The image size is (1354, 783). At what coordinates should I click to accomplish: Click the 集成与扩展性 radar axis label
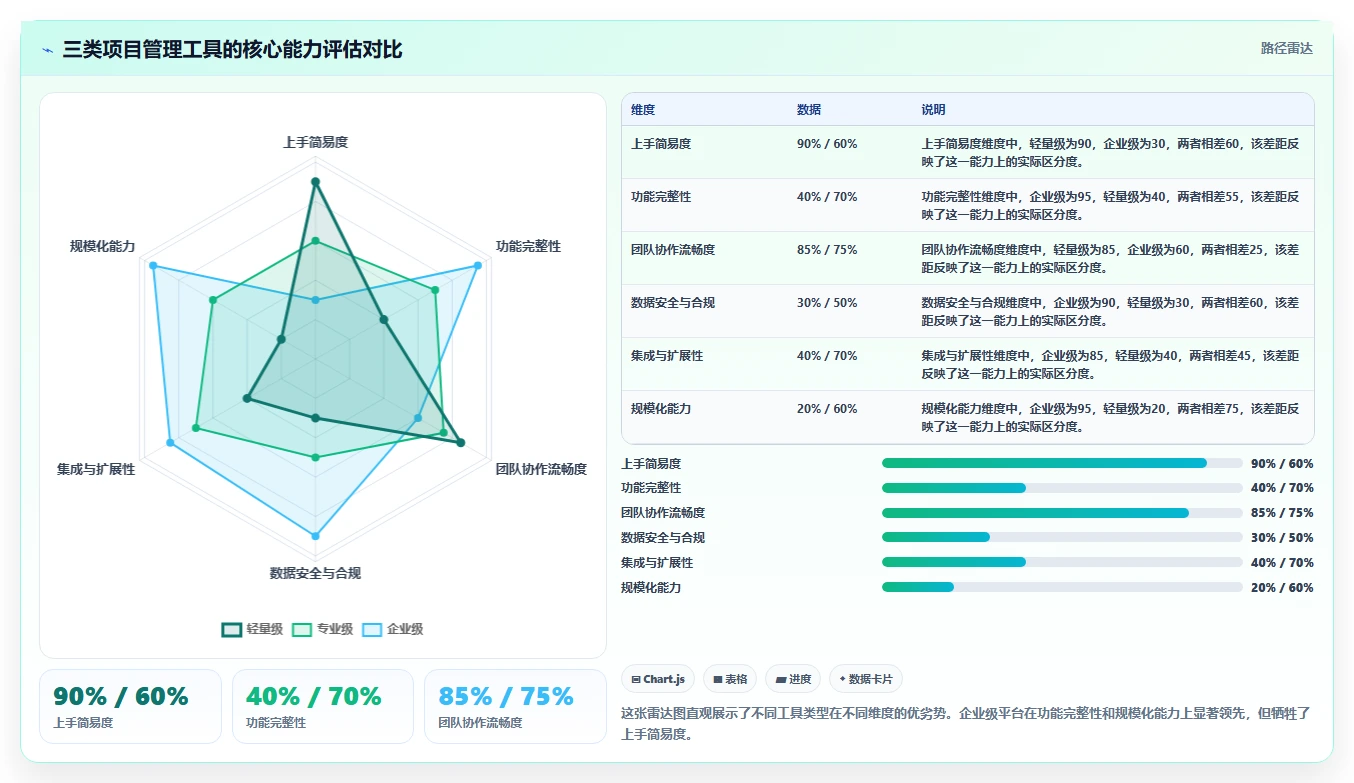(96, 469)
